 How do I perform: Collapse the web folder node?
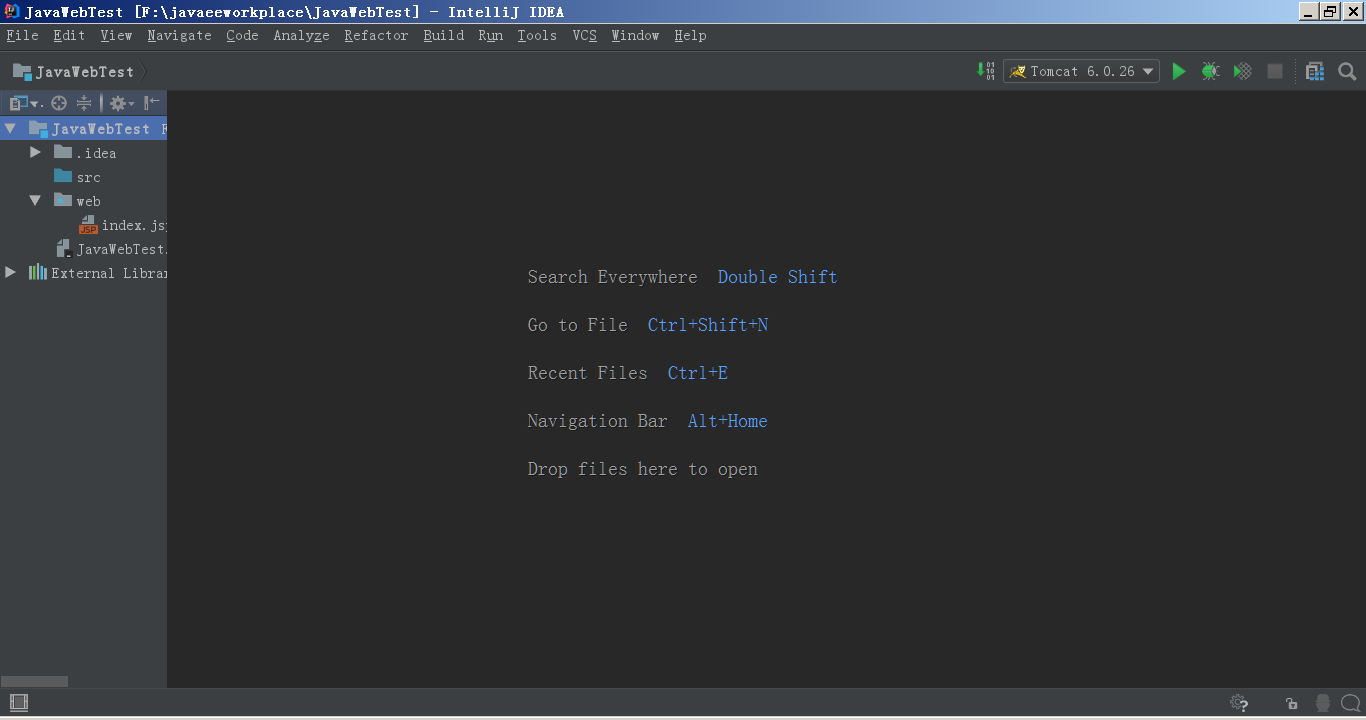coord(35,200)
